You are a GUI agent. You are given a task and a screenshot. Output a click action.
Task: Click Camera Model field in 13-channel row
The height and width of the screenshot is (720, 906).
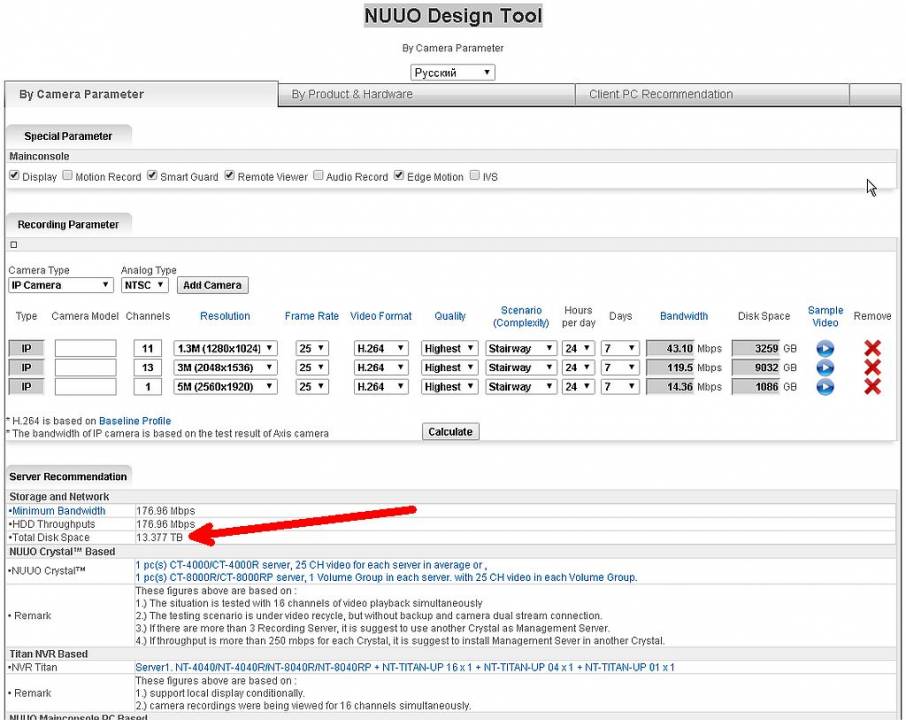tap(86, 368)
